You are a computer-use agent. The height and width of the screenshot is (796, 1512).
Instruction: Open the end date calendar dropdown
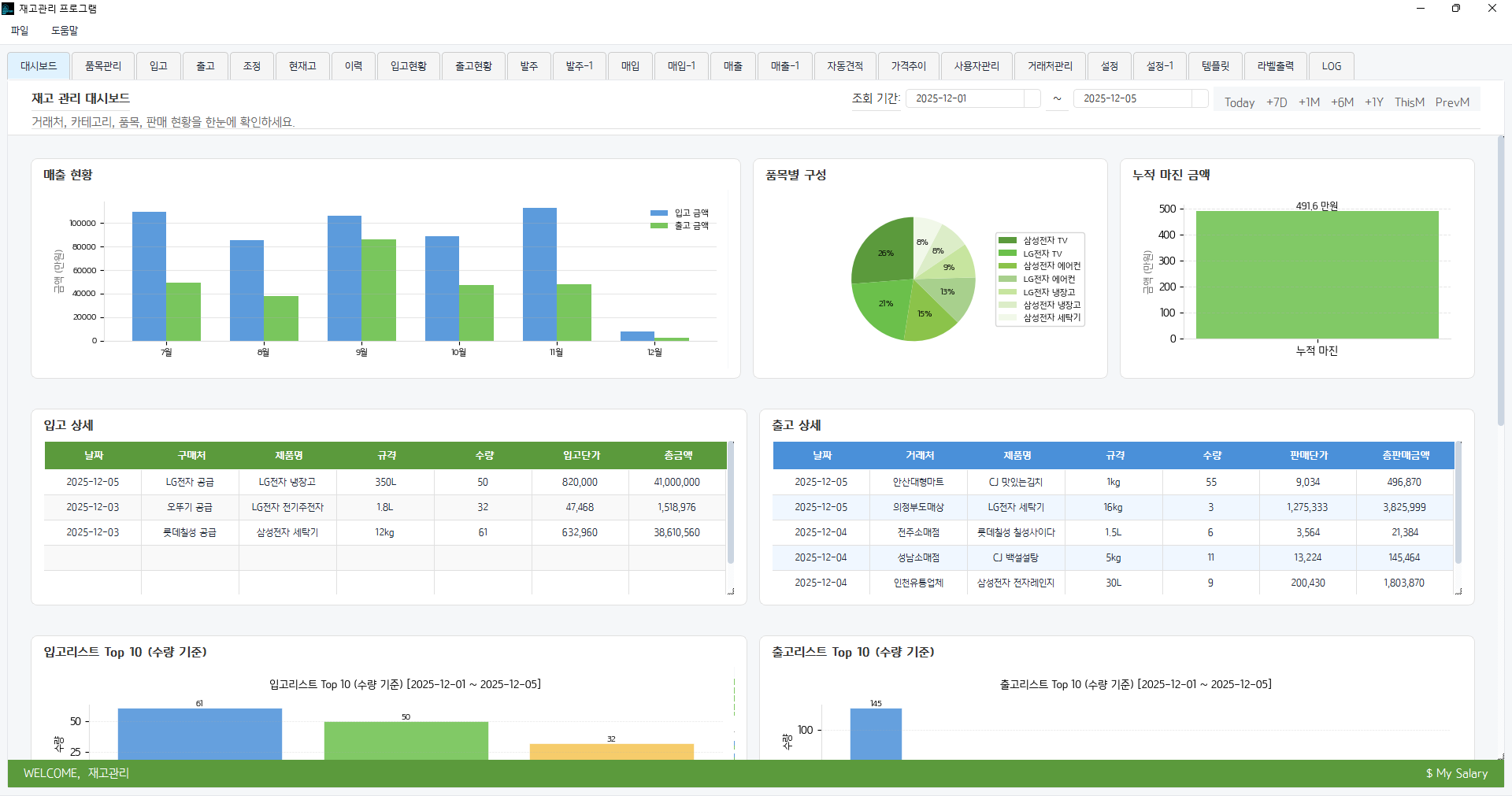pyautogui.click(x=1199, y=98)
